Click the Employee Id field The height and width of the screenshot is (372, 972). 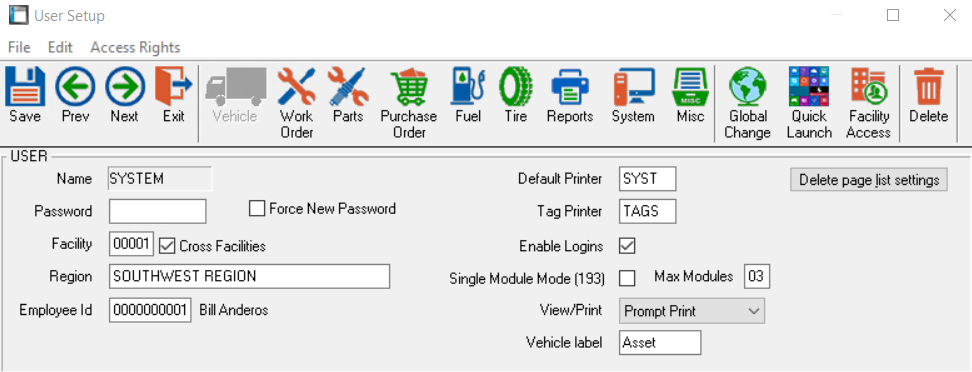[x=150, y=311]
